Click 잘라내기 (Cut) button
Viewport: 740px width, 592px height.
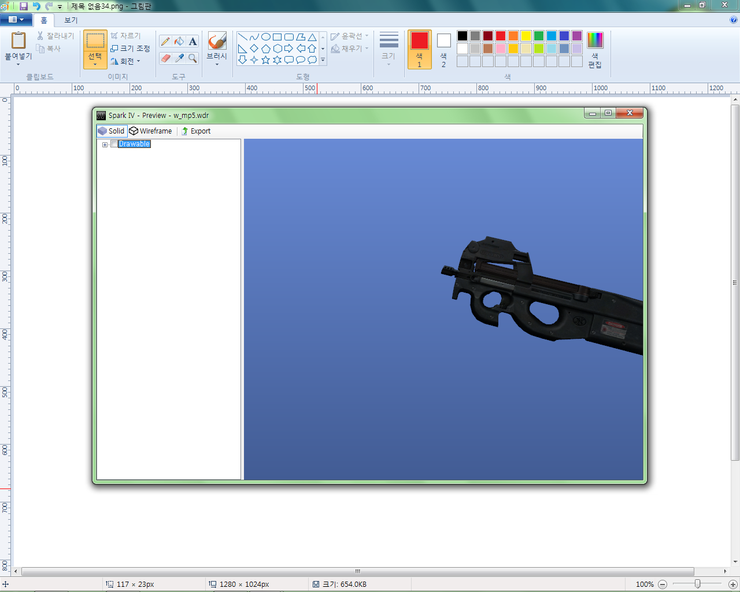click(56, 36)
